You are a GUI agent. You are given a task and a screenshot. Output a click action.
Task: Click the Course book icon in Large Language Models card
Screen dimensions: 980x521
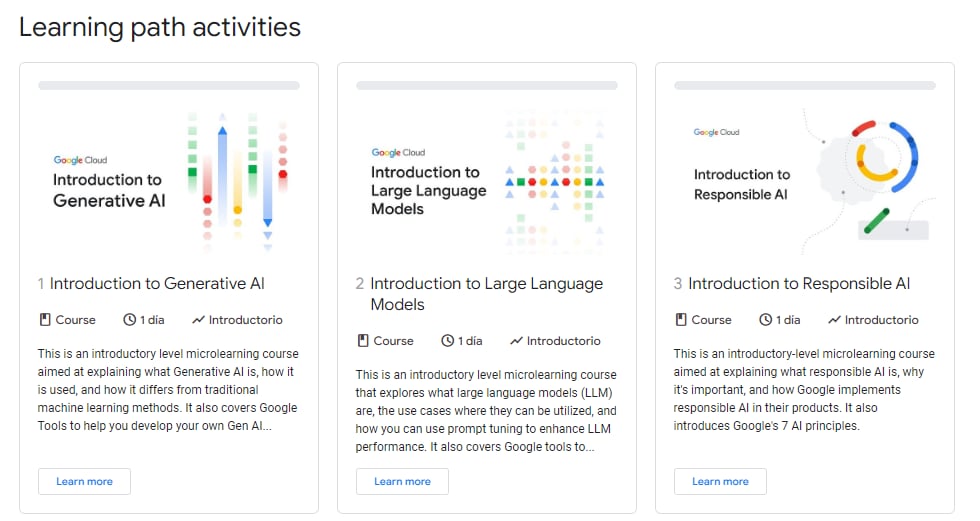(362, 341)
